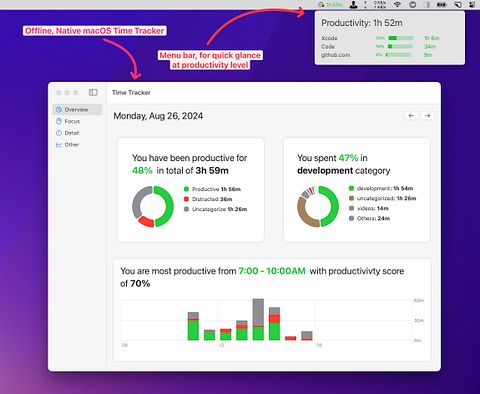This screenshot has width=480, height=394.
Task: Click the Wi-Fi icon in menu bar
Action: (397, 4)
